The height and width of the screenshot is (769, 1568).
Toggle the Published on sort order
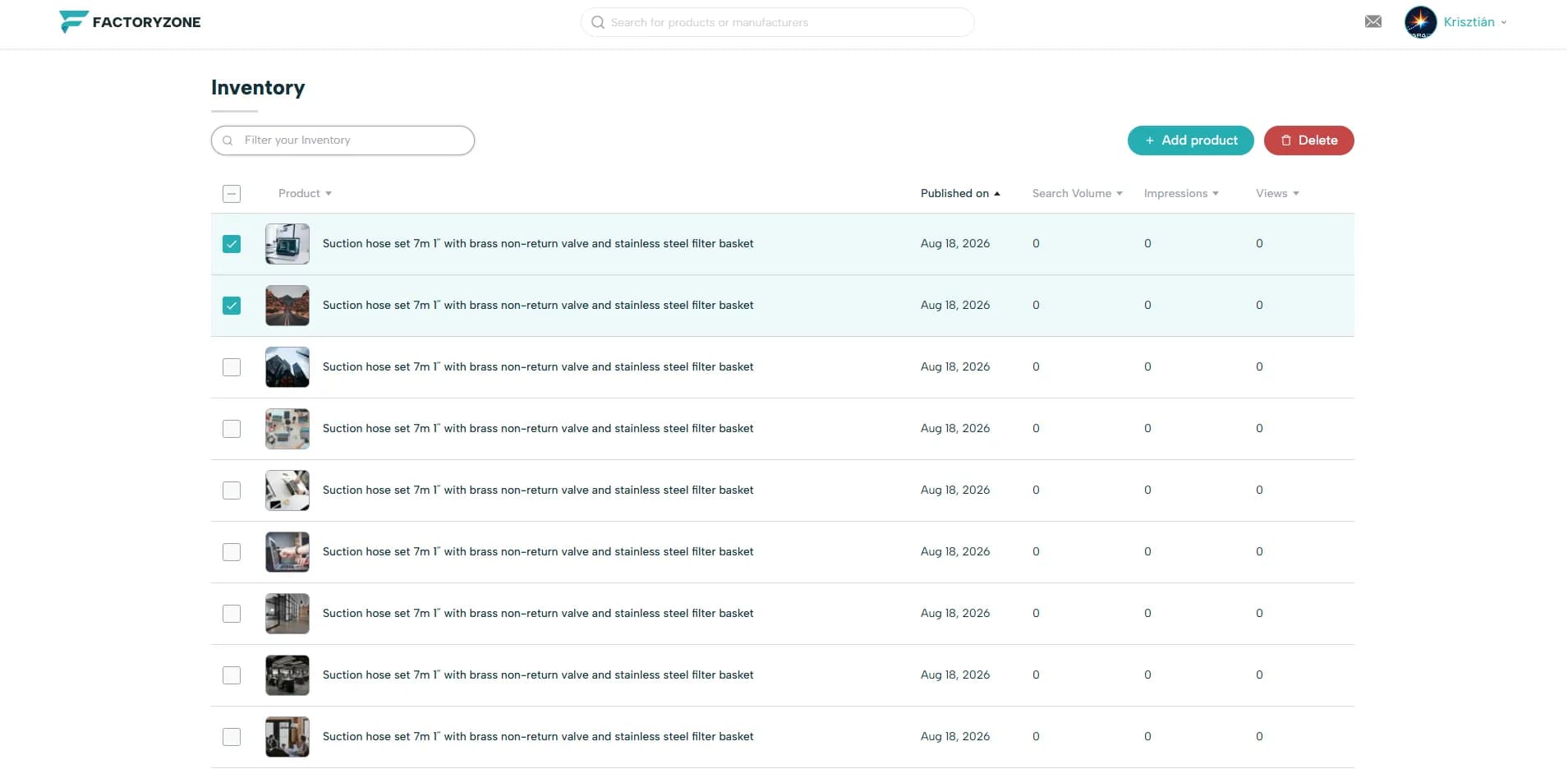[960, 194]
